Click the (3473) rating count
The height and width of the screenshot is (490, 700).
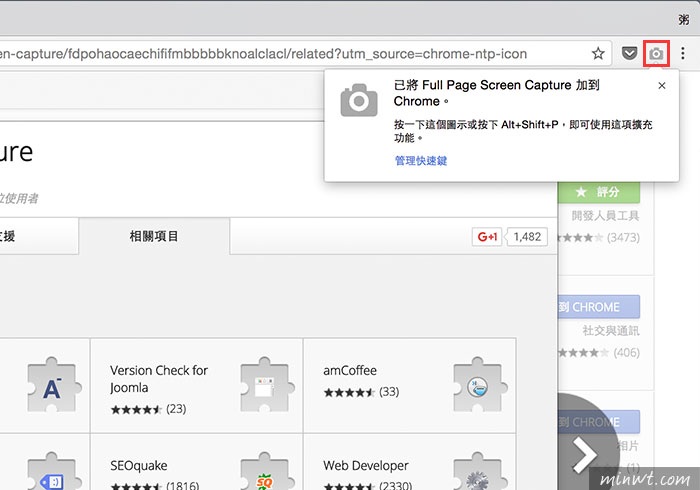coord(623,237)
